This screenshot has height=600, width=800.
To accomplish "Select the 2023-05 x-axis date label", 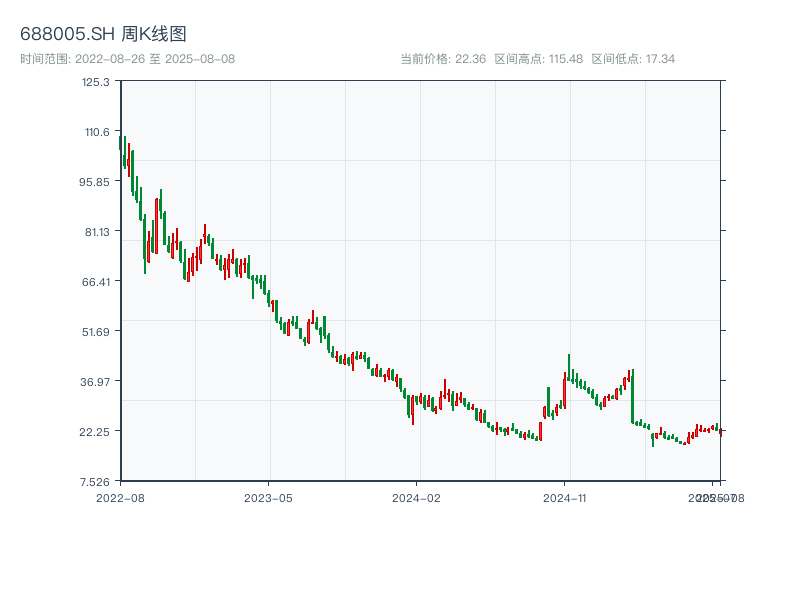I will click(x=268, y=497).
